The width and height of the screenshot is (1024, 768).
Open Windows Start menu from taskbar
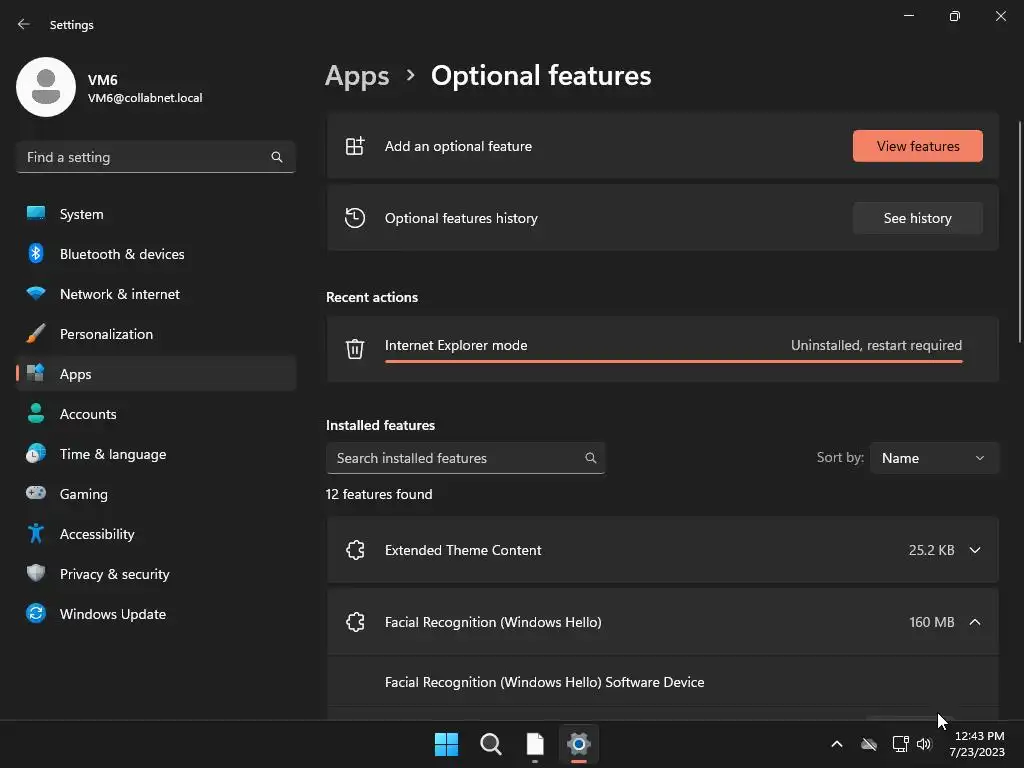(447, 744)
